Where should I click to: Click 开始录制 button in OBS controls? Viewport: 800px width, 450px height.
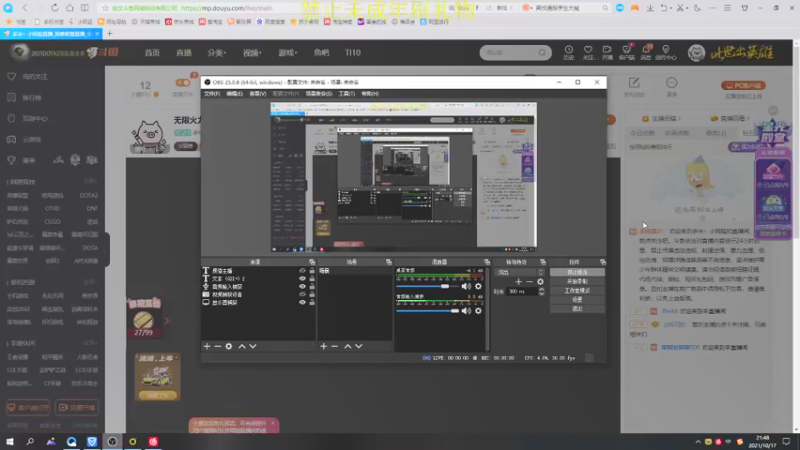pos(577,282)
